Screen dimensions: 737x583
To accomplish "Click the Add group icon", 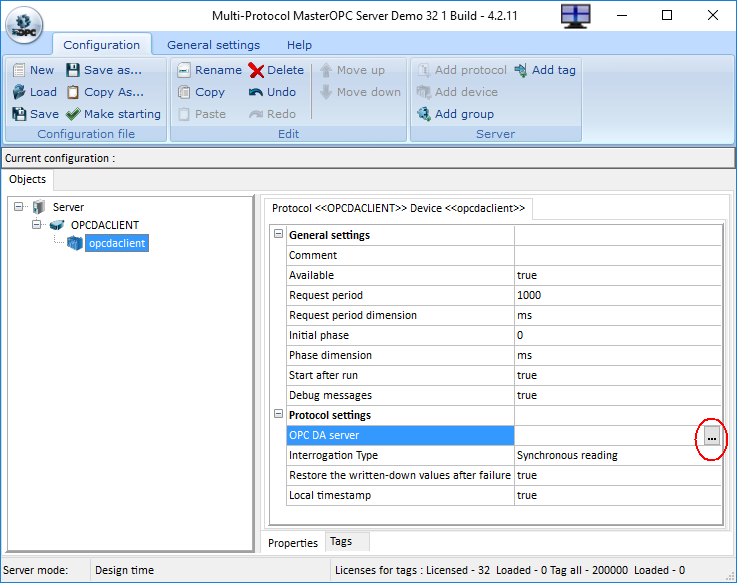I will 423,114.
